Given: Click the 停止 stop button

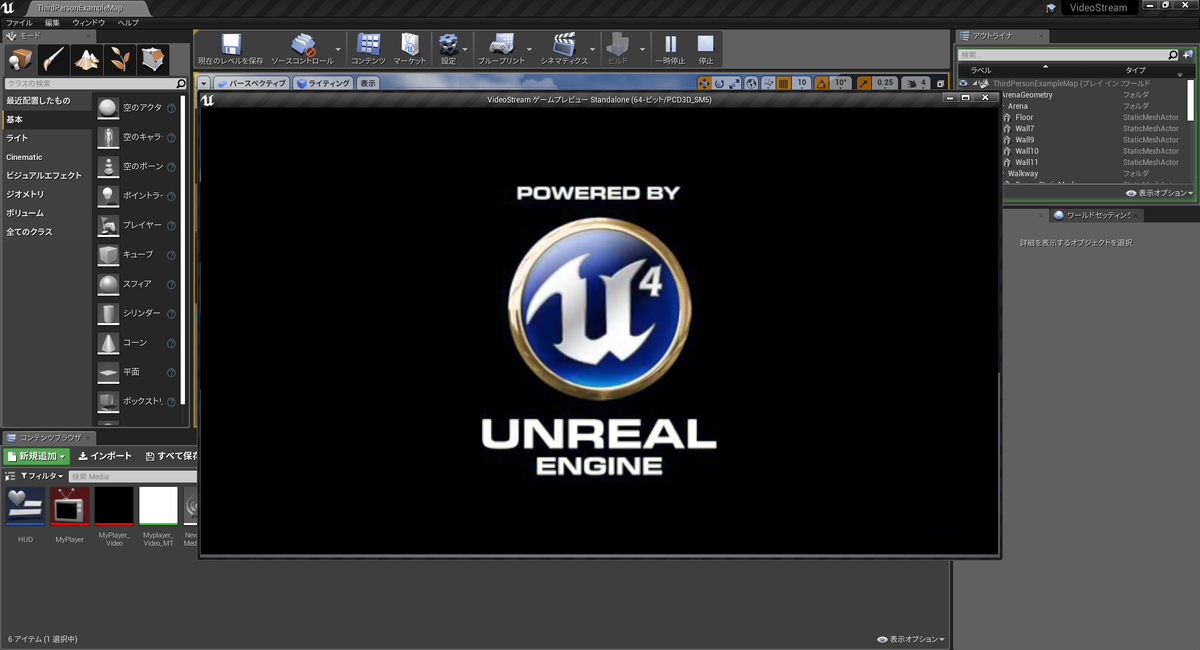Looking at the screenshot, I should pyautogui.click(x=706, y=49).
